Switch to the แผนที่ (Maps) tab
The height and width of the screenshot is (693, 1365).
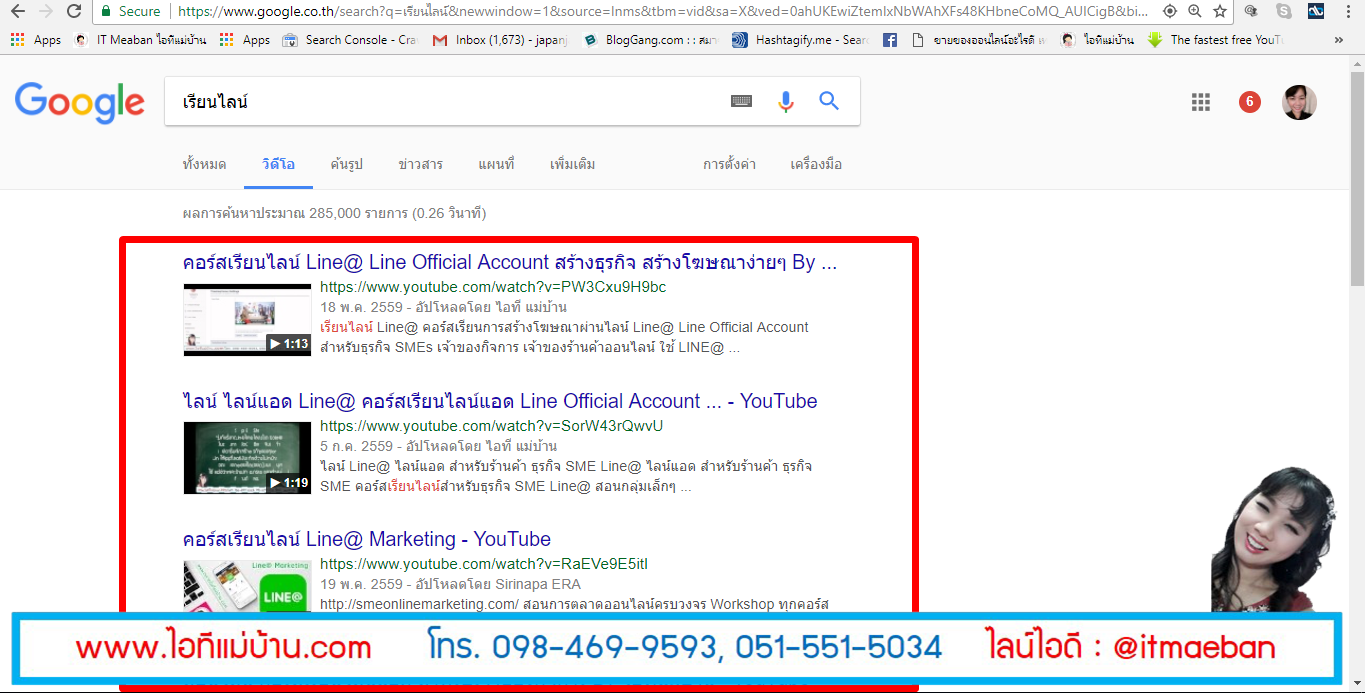496,164
